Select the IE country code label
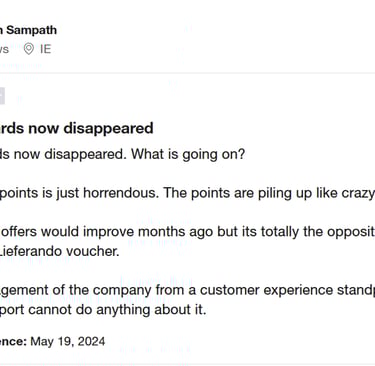 [46, 49]
